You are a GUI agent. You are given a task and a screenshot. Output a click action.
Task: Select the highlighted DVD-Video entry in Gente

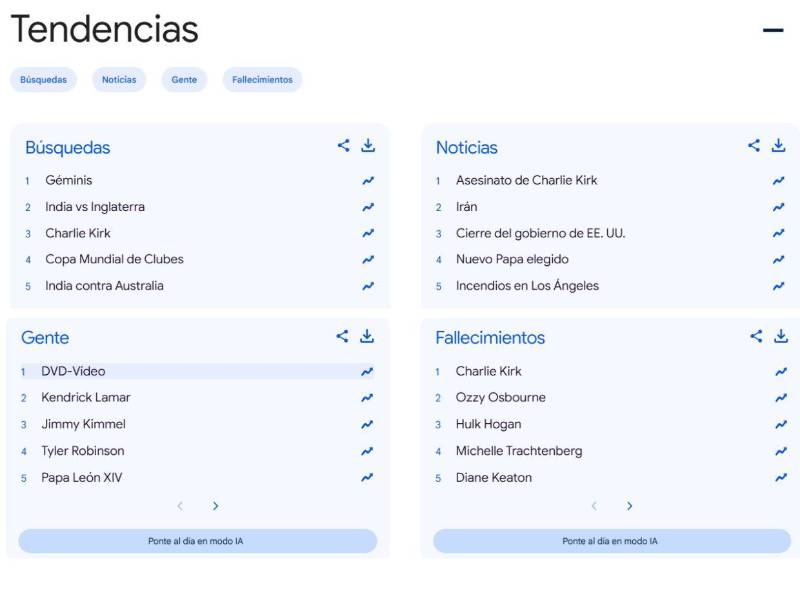[x=80, y=371]
